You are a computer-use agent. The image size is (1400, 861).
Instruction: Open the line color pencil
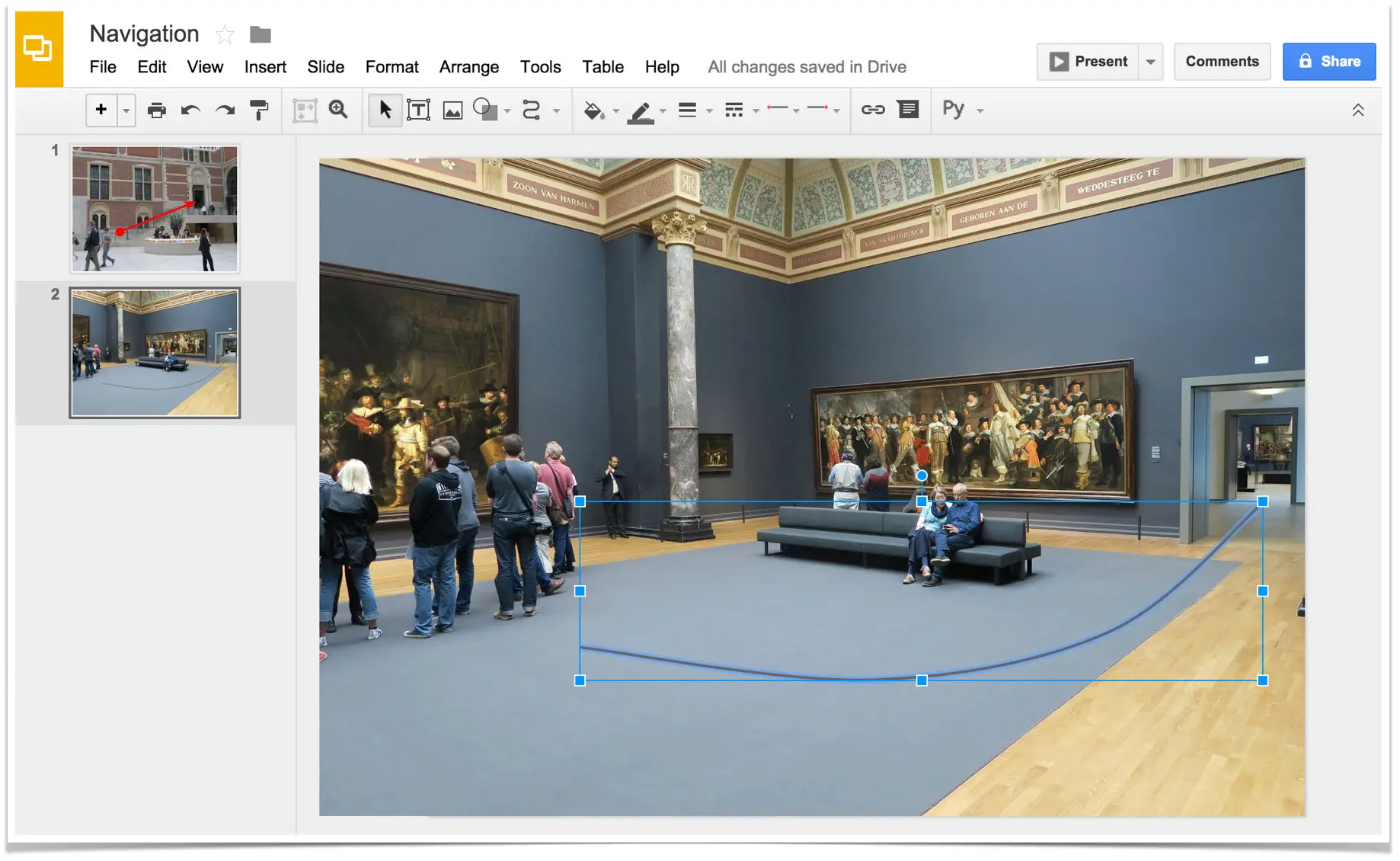pos(641,113)
